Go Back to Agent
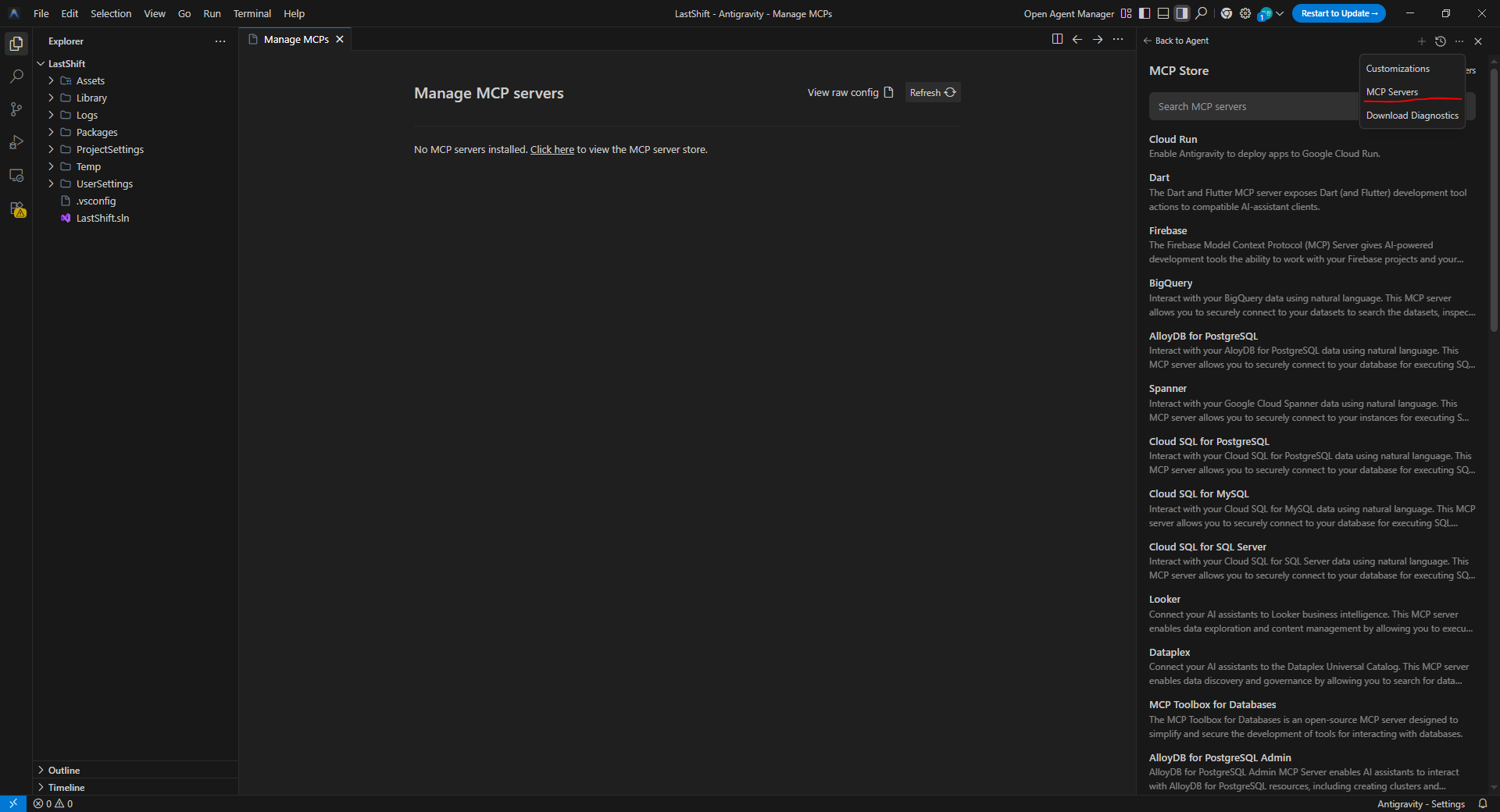This screenshot has width=1500, height=812. pyautogui.click(x=1176, y=41)
